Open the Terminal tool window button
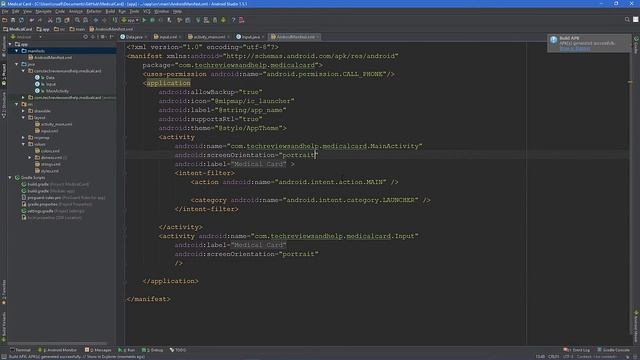The height and width of the screenshot is (360, 640). tap(20, 350)
